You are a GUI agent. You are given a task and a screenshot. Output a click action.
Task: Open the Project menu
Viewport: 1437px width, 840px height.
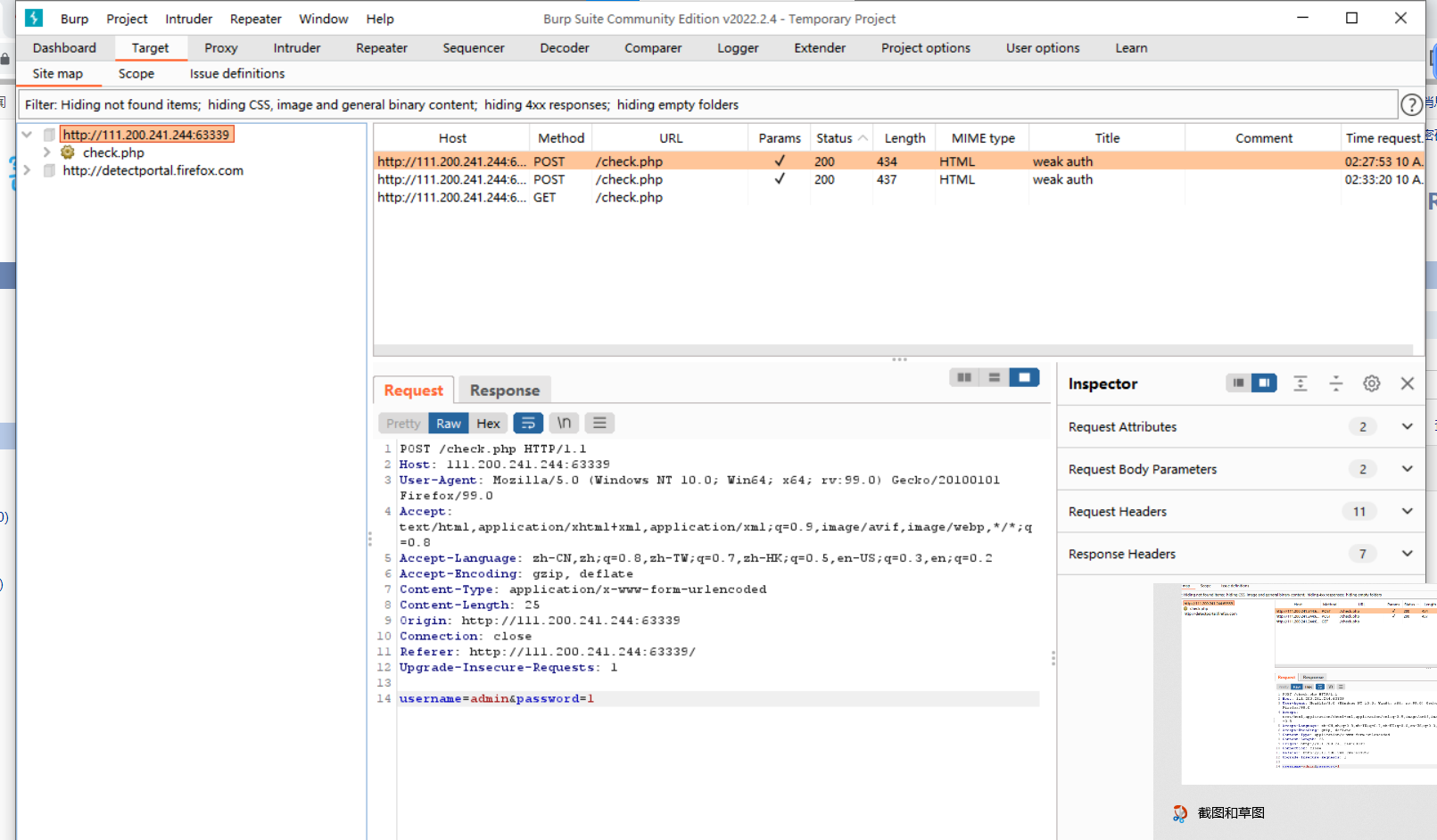tap(127, 19)
